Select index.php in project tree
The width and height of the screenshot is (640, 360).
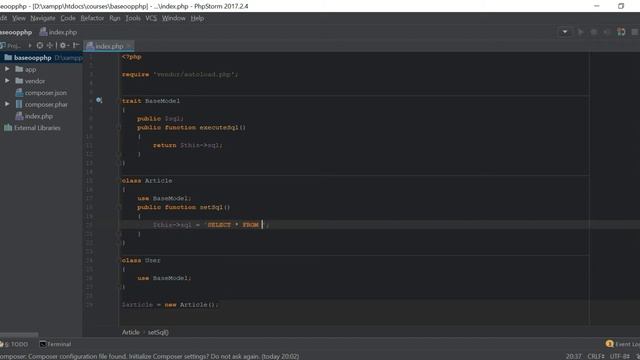pyautogui.click(x=34, y=116)
